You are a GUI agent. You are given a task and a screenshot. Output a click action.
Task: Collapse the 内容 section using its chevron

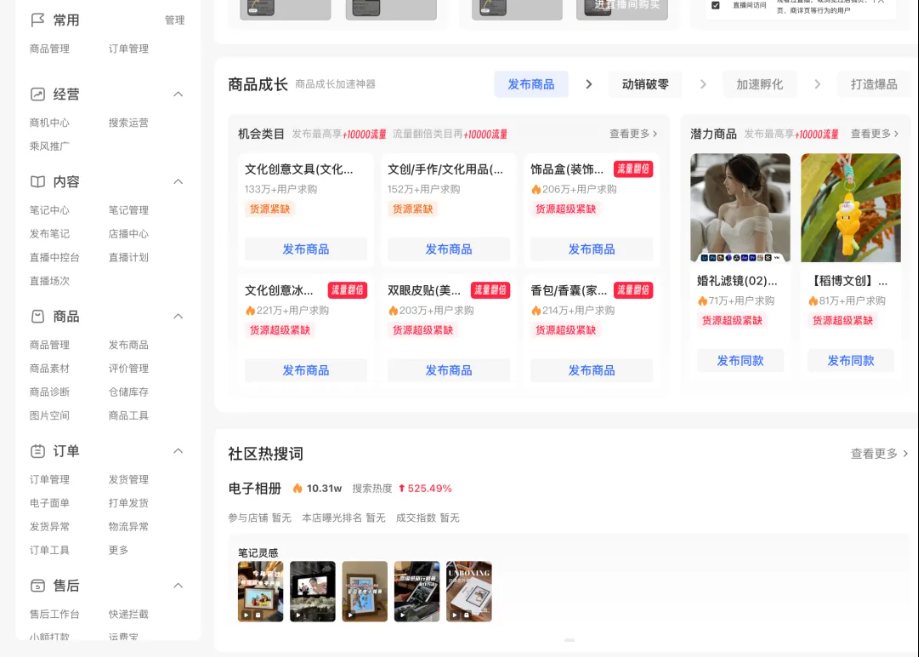(x=178, y=182)
